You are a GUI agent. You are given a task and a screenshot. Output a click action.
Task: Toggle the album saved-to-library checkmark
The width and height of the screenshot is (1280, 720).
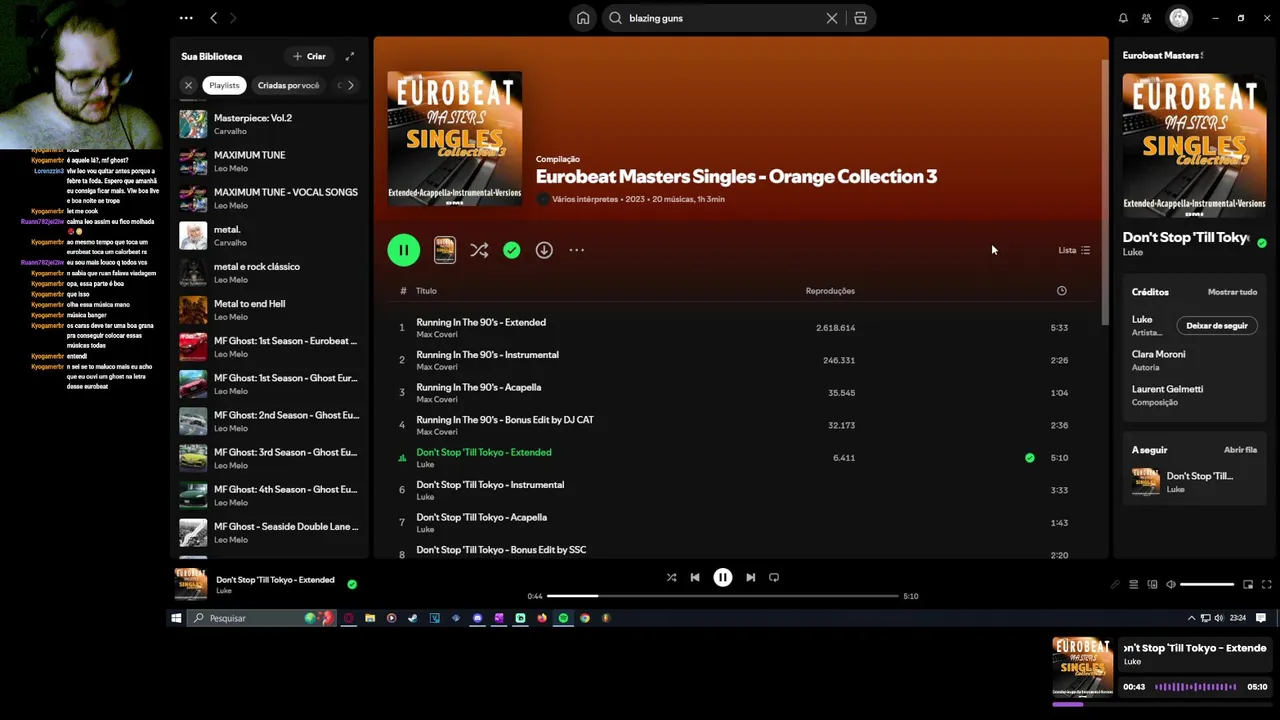(x=511, y=250)
